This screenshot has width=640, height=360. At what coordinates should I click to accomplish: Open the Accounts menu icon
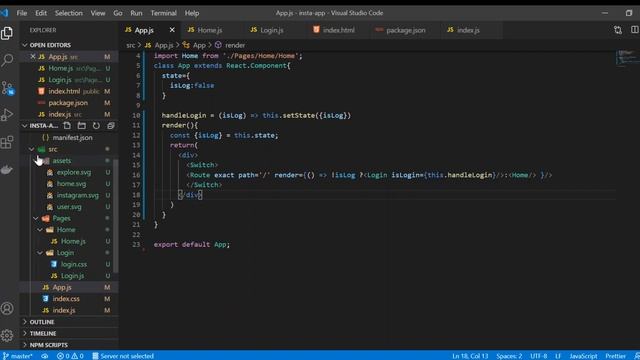[x=7, y=309]
